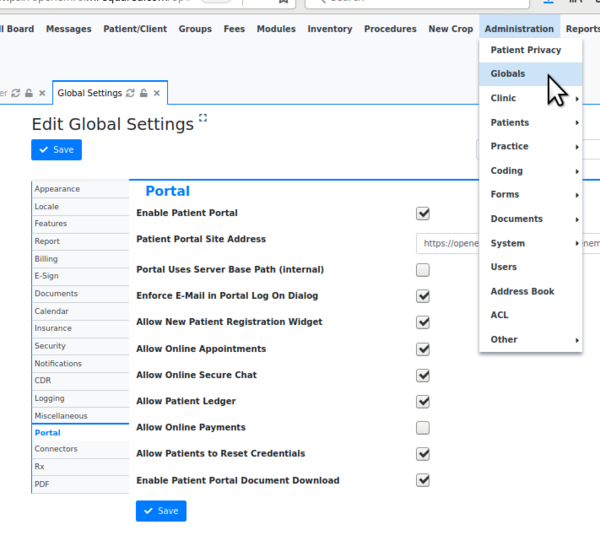The width and height of the screenshot is (600, 541).
Task: Open the Patient/Client menu
Action: tap(135, 29)
